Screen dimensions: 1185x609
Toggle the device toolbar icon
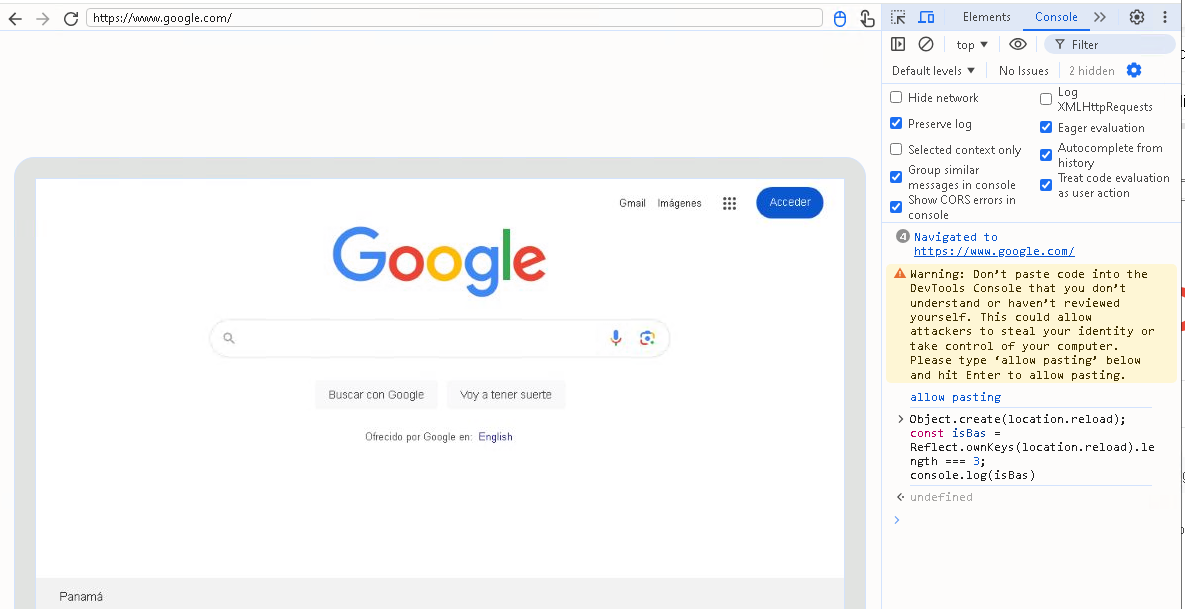point(926,17)
